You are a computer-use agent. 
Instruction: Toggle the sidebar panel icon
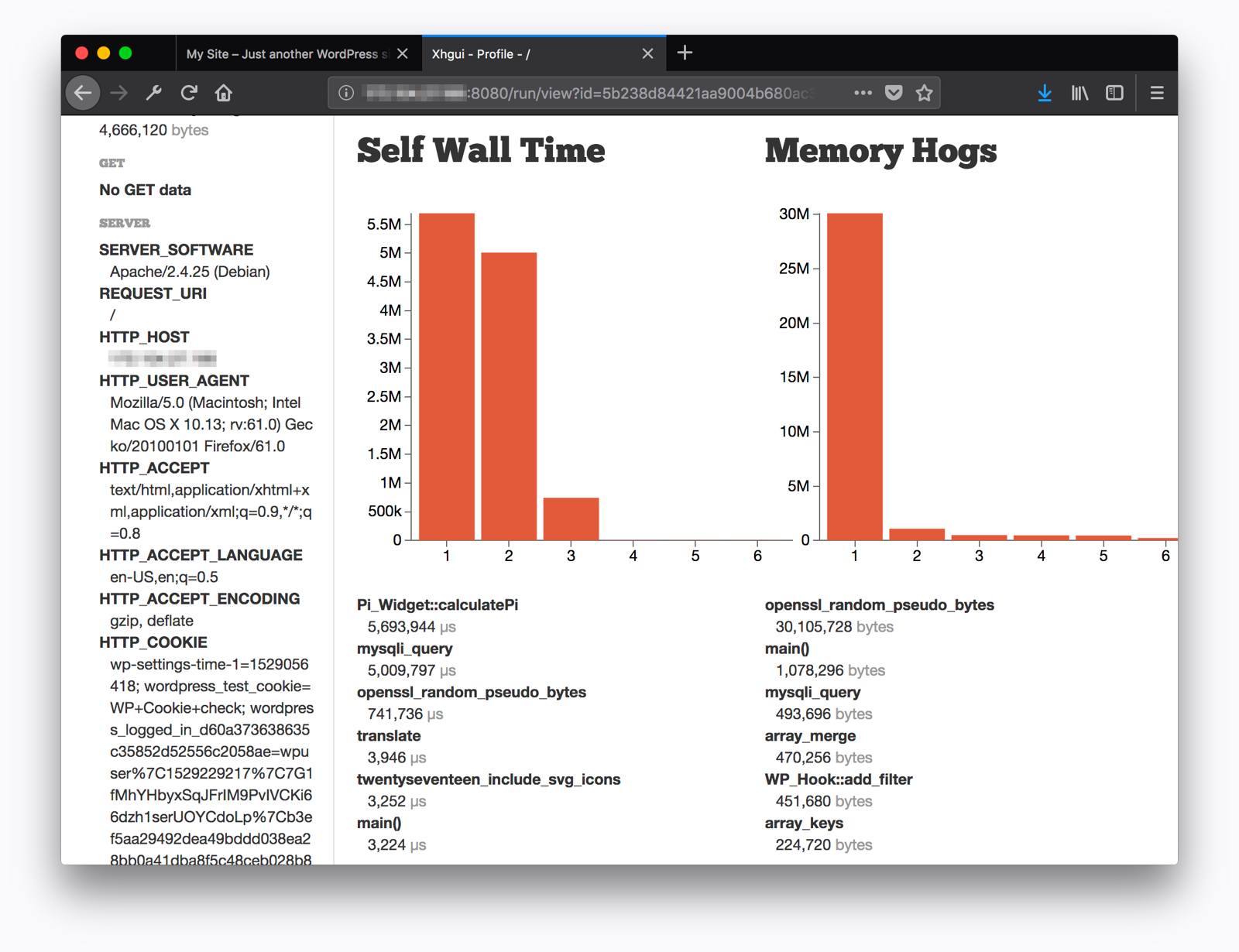1115,93
